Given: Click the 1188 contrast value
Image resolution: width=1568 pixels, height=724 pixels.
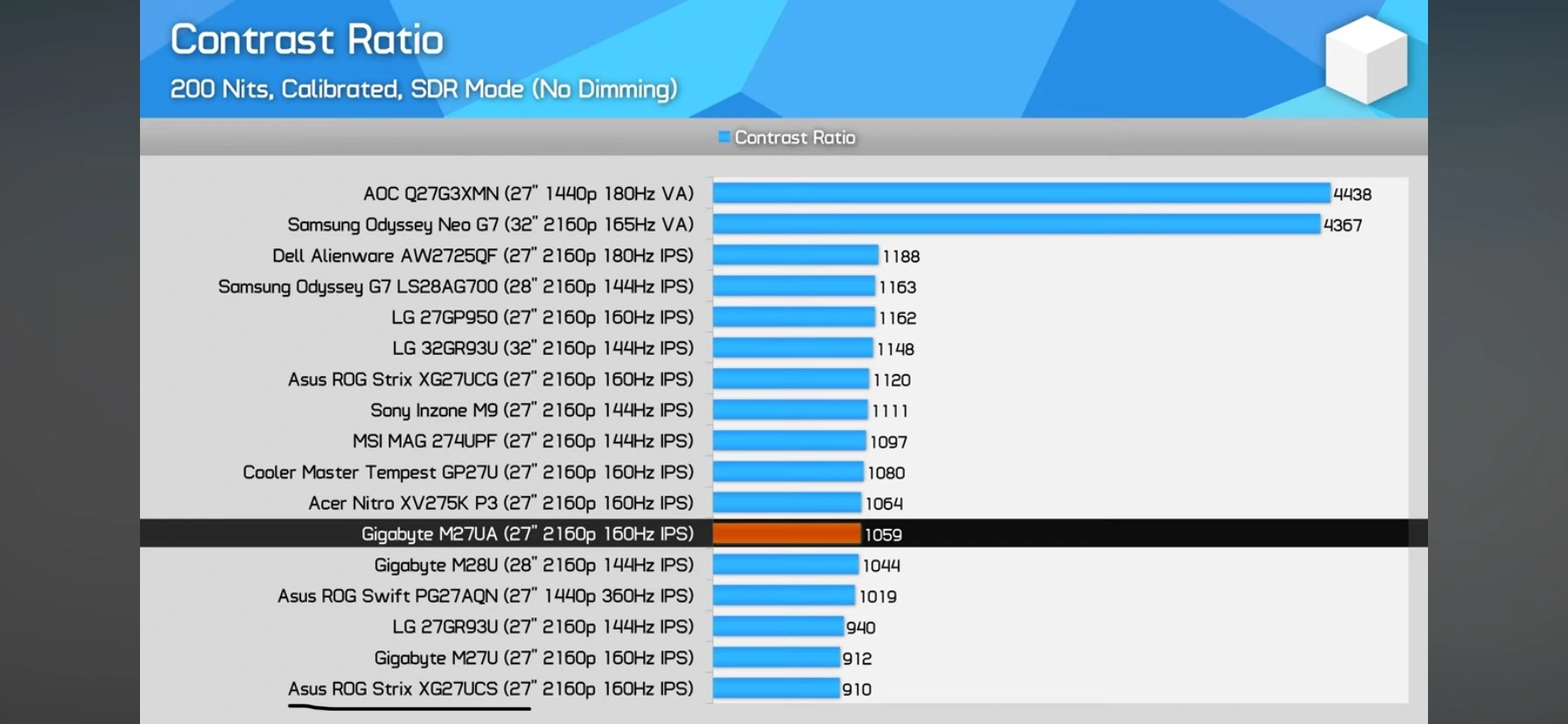Looking at the screenshot, I should 901,256.
